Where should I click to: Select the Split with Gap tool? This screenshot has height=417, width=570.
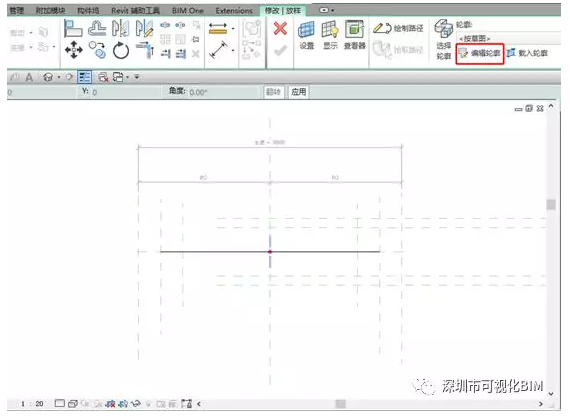click(x=180, y=25)
